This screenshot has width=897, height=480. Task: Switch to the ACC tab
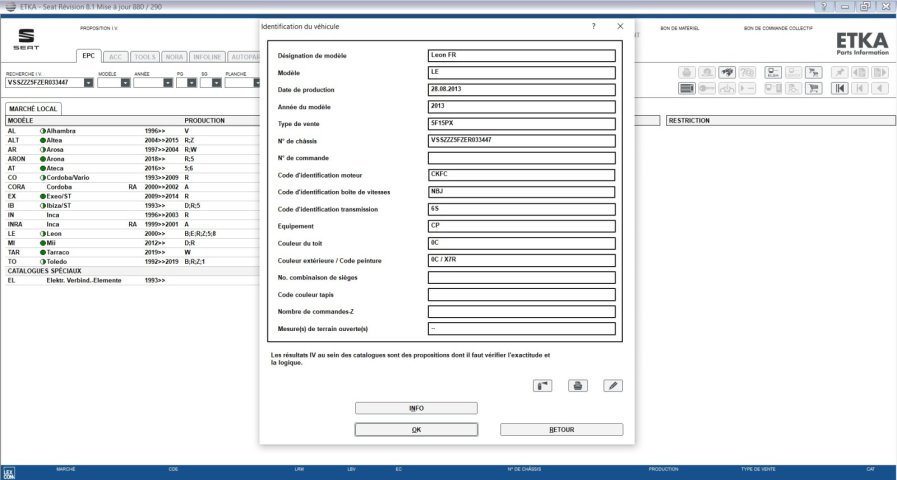pyautogui.click(x=116, y=57)
